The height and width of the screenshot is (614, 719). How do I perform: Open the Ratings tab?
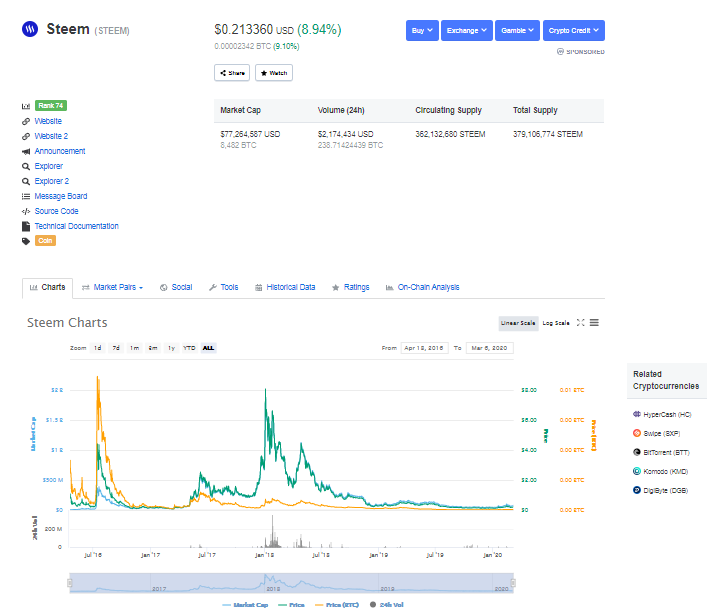(351, 288)
